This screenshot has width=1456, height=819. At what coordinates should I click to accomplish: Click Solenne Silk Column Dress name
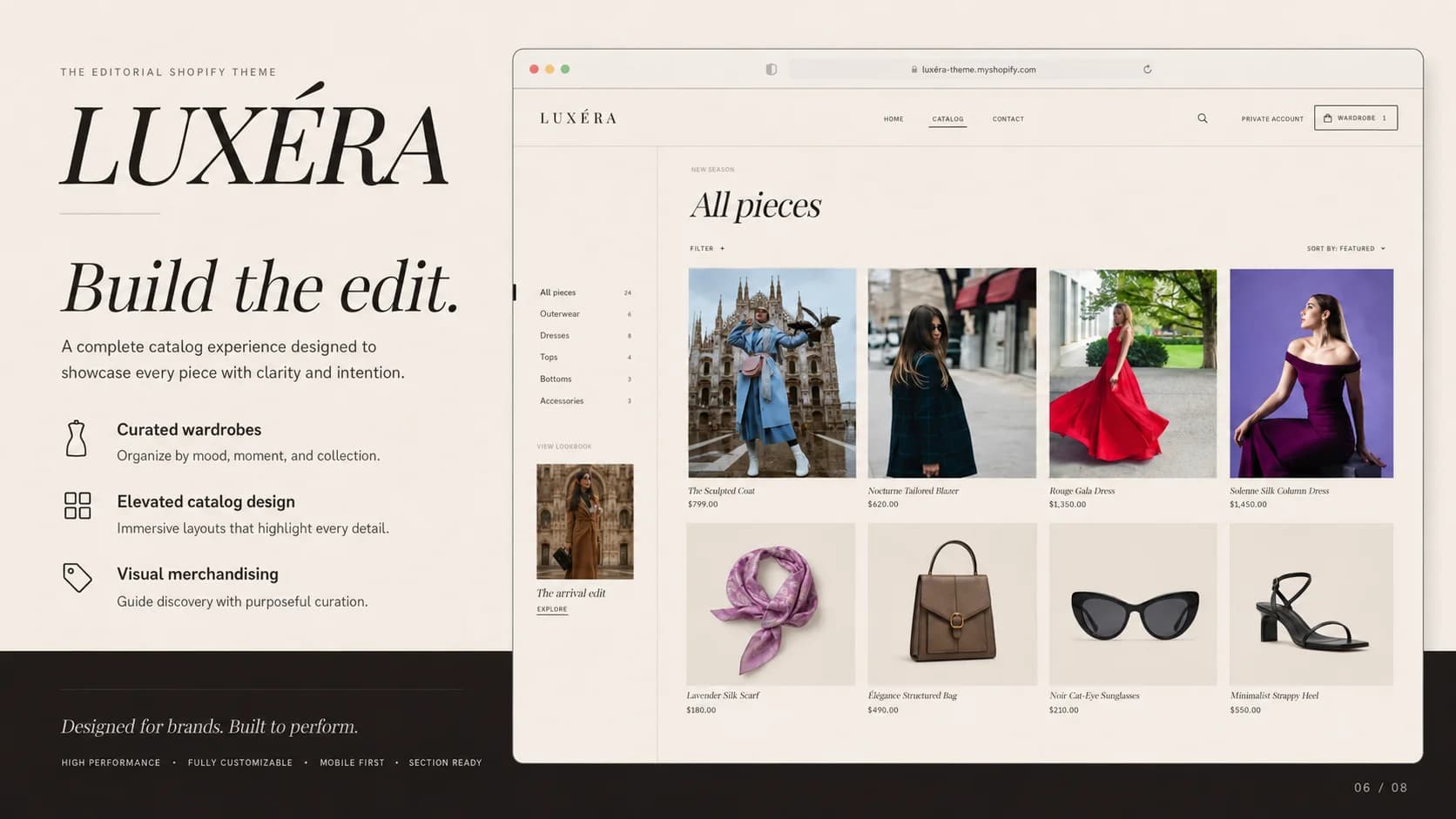tap(1279, 492)
